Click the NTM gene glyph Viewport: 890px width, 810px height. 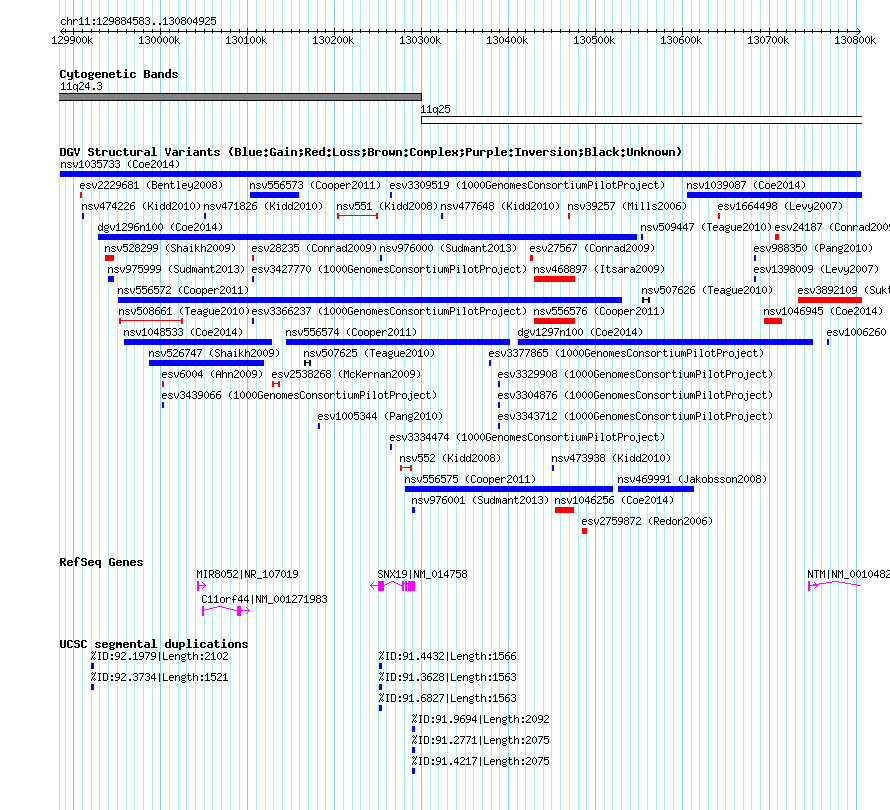pos(834,585)
